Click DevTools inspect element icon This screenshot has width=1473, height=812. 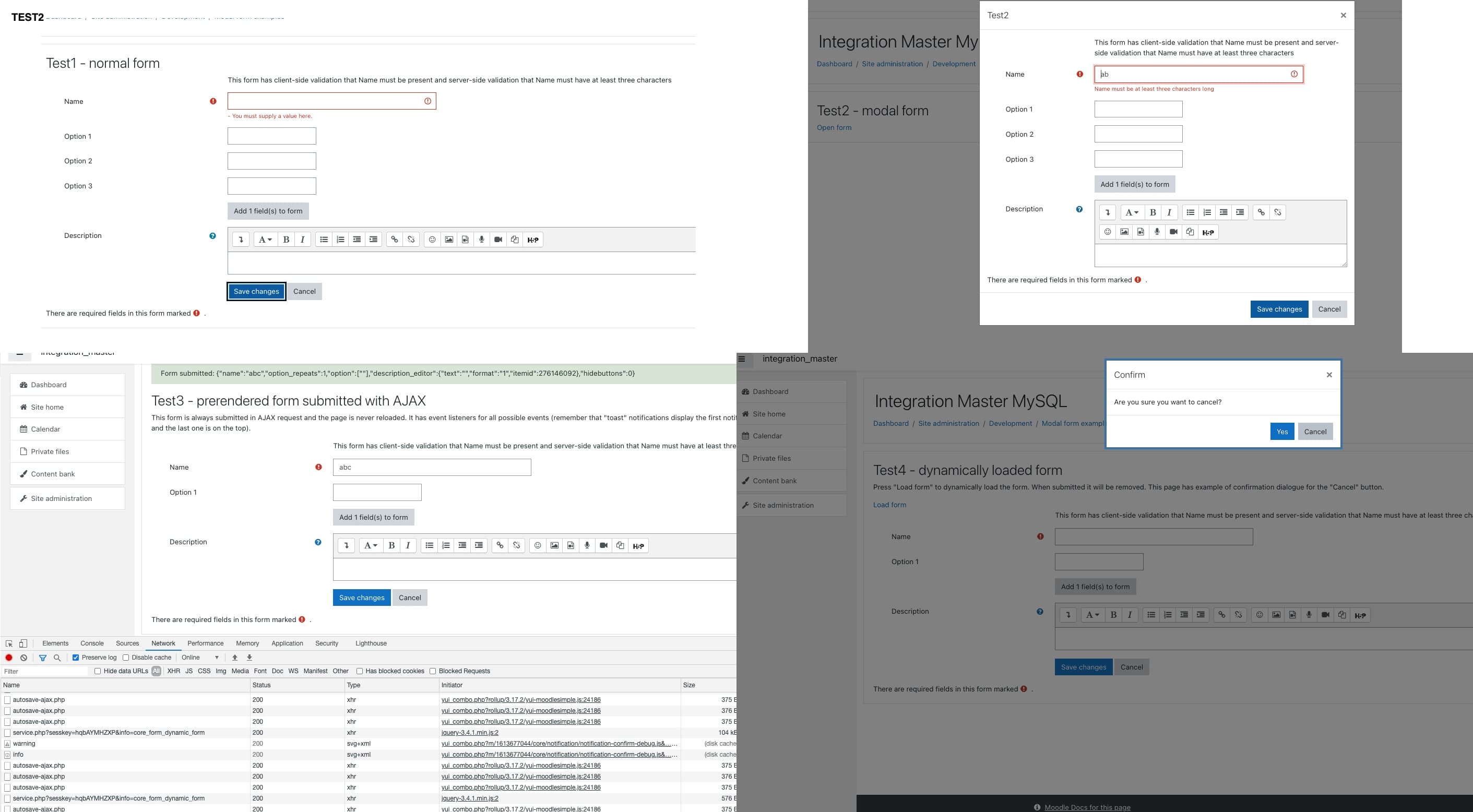tap(9, 643)
